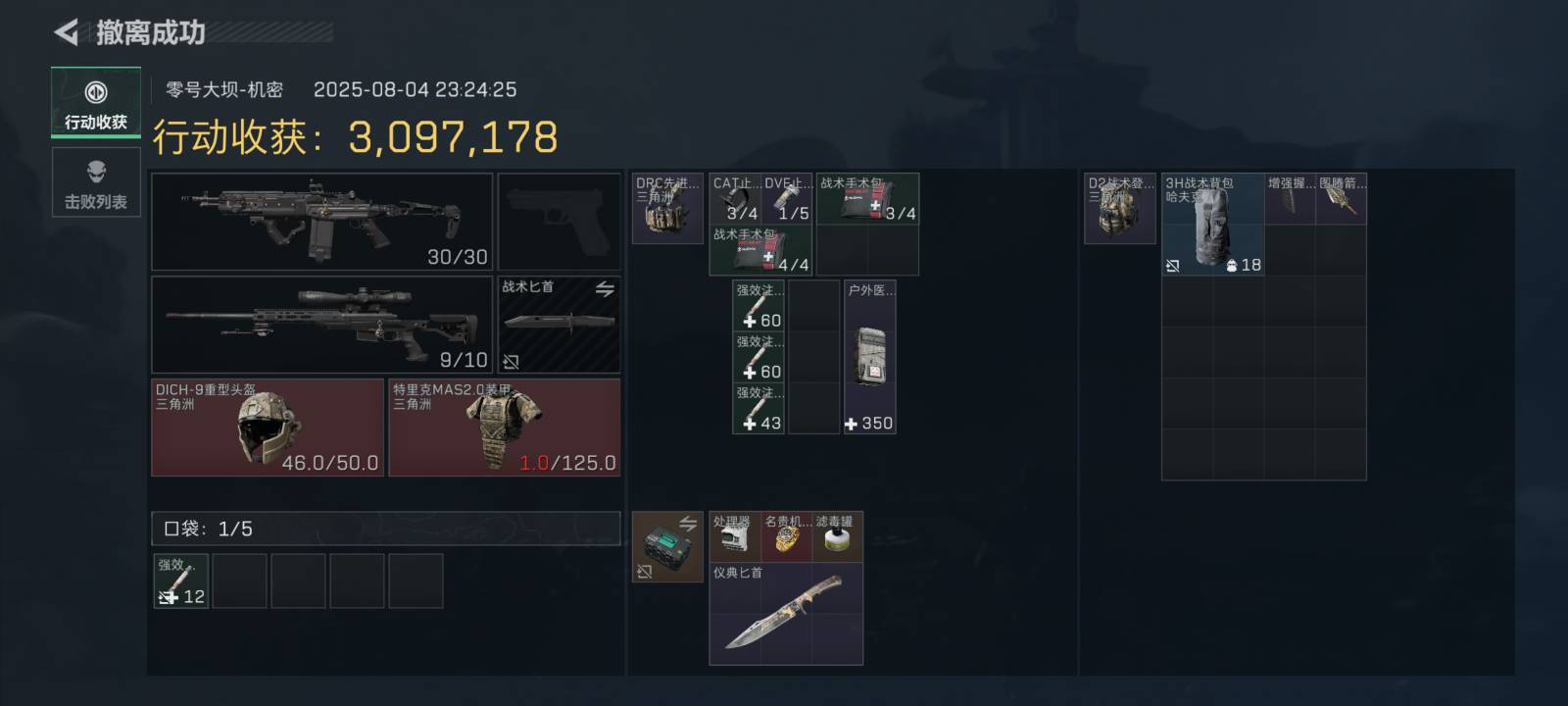Select the 特里克MAS2.0 armor item
Image resolution: width=1568 pixels, height=706 pixels.
coord(505,428)
